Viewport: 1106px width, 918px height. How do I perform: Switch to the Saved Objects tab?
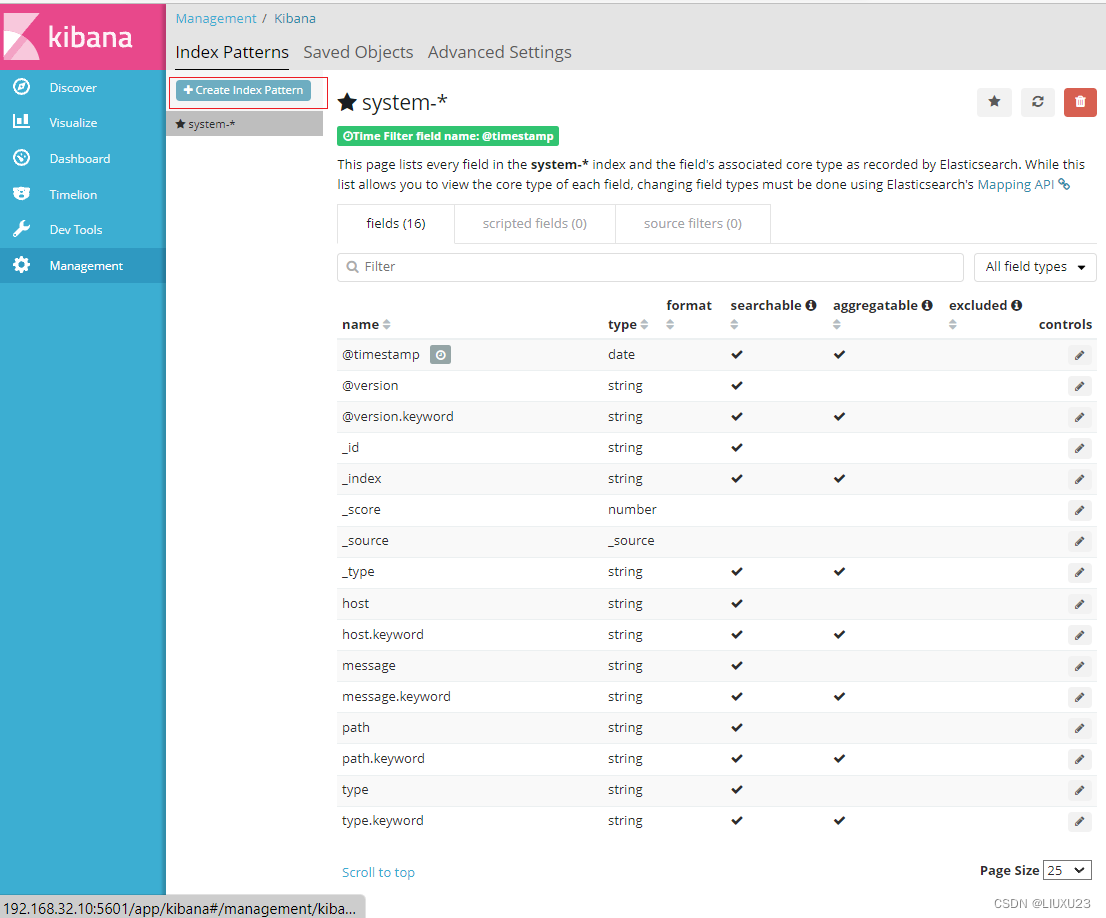click(x=358, y=52)
